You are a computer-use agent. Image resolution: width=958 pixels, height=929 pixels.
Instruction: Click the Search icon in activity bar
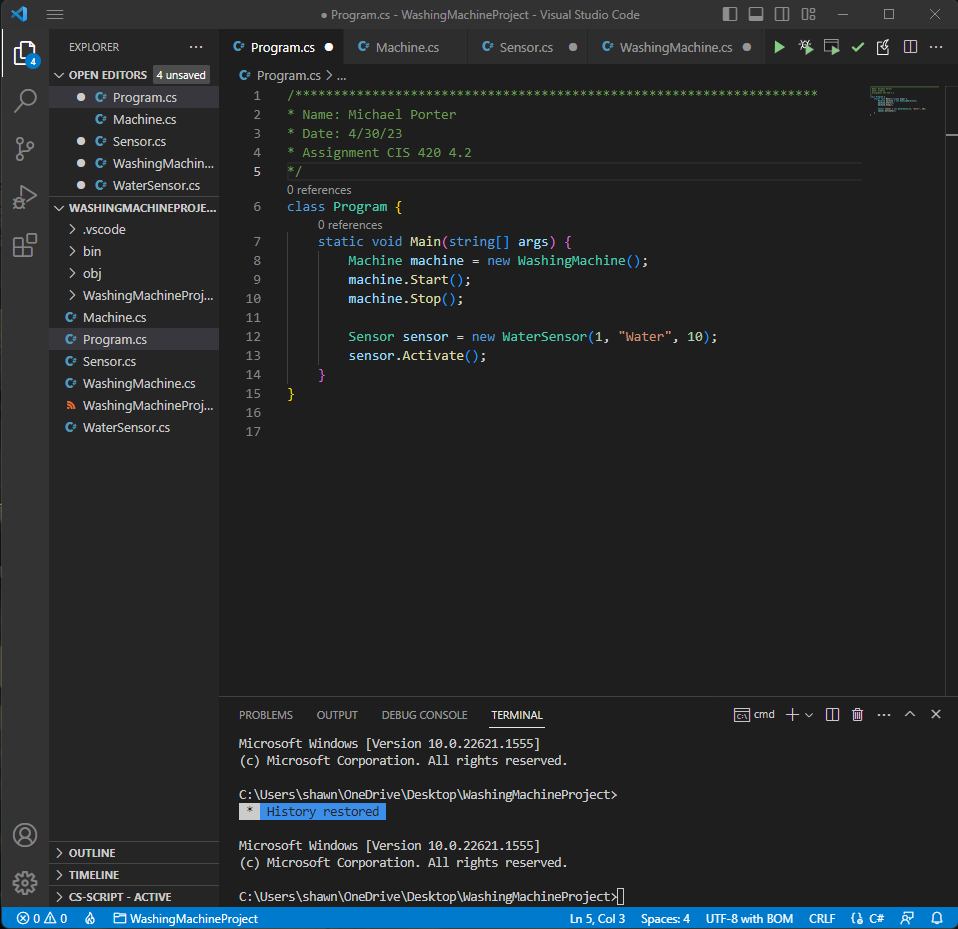25,101
